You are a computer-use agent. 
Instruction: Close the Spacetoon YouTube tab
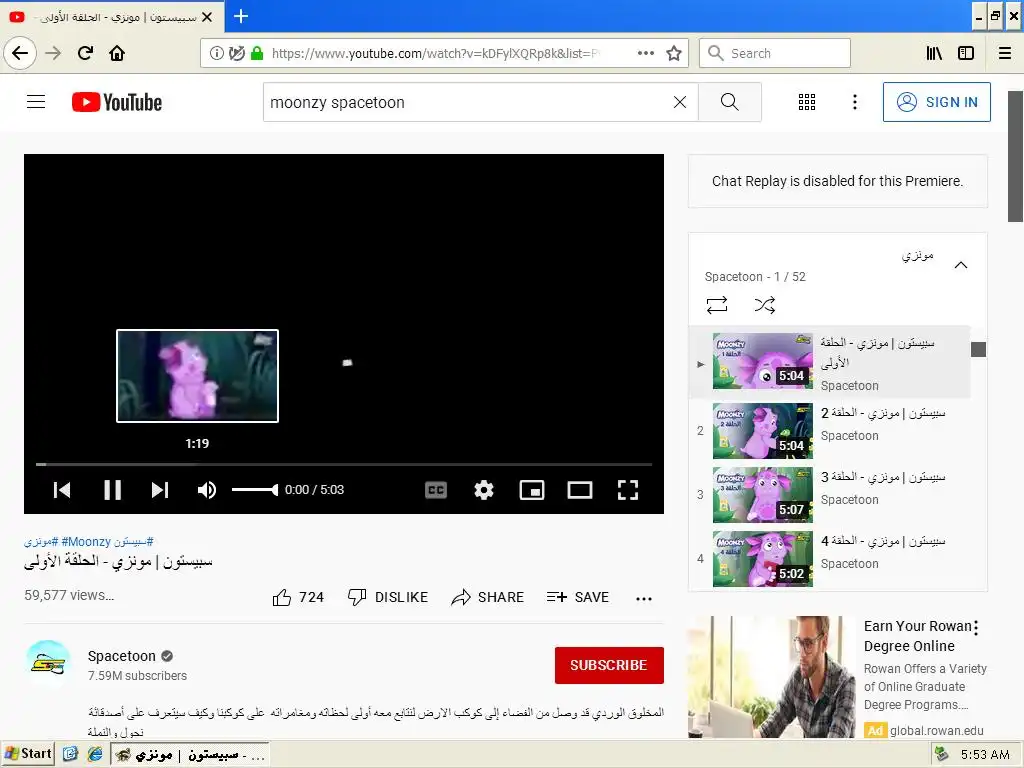pyautogui.click(x=207, y=17)
